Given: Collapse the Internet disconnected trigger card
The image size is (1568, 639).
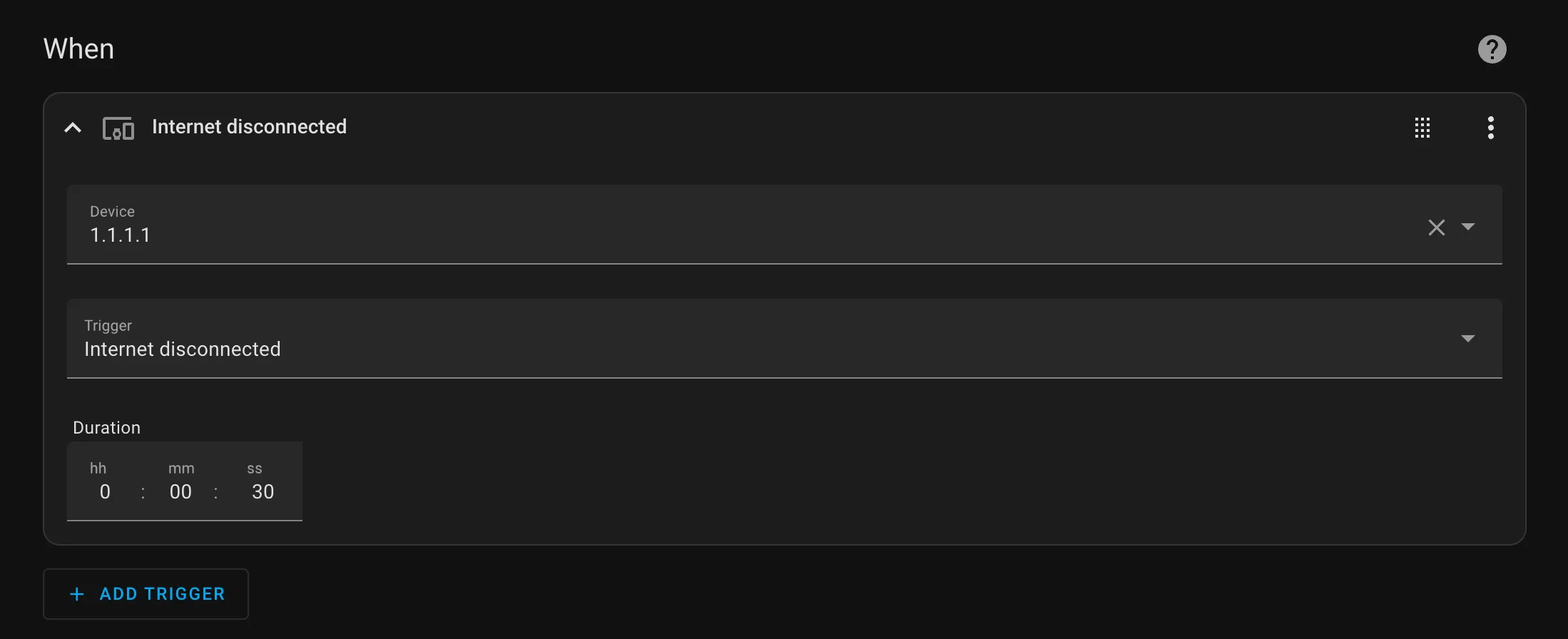Looking at the screenshot, I should (73, 128).
